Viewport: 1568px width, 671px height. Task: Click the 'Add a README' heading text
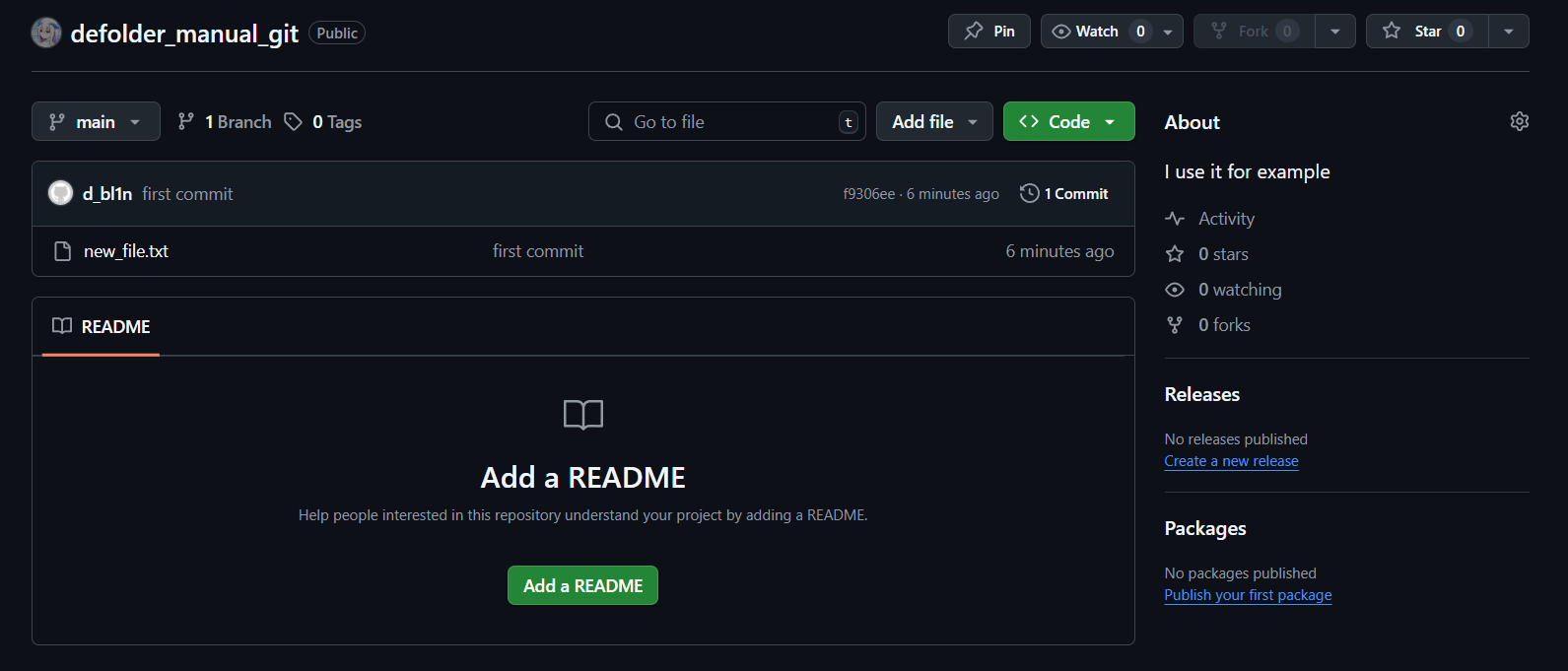click(582, 478)
